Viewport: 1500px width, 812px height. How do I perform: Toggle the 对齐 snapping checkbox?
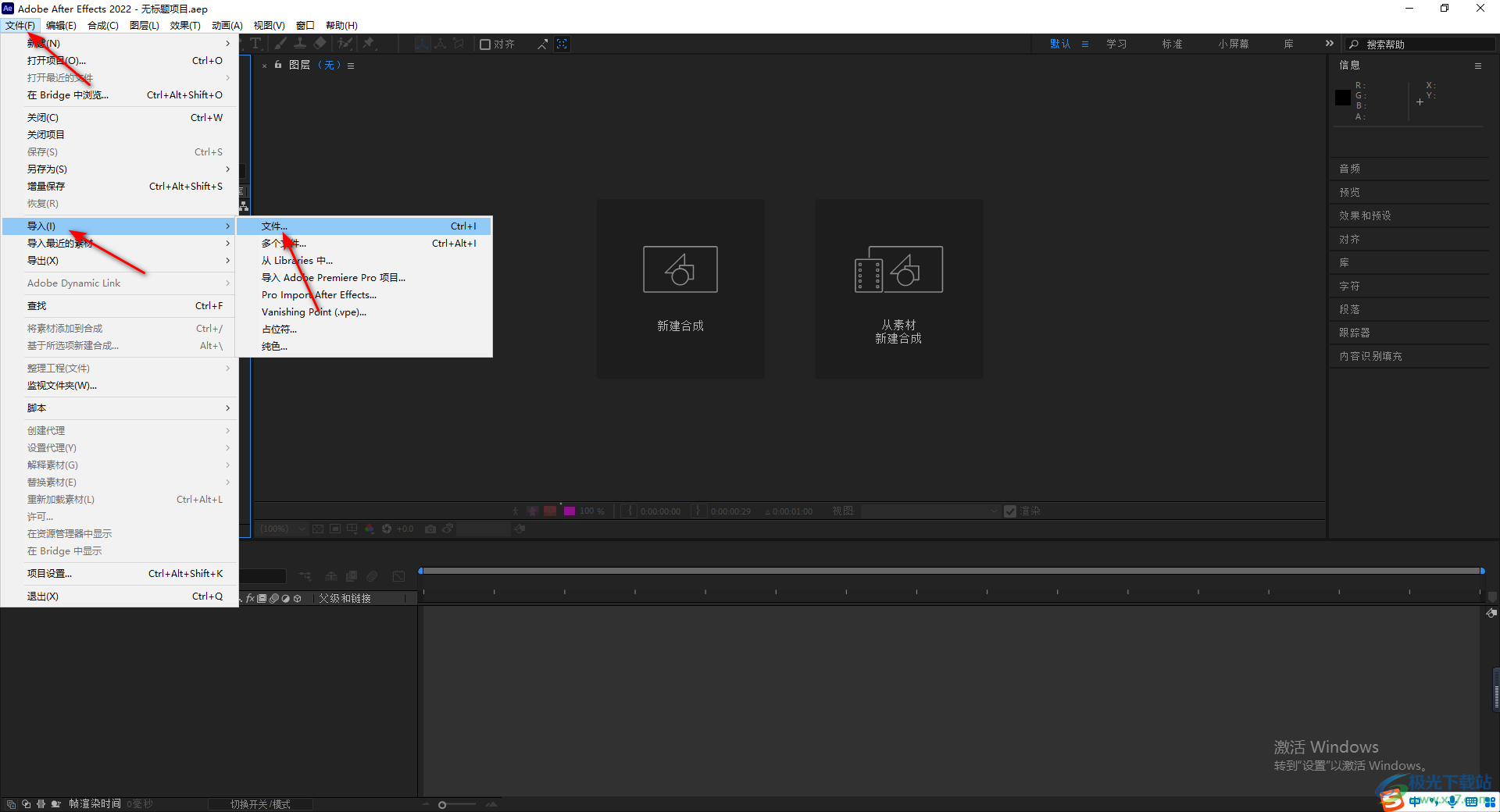(x=485, y=45)
